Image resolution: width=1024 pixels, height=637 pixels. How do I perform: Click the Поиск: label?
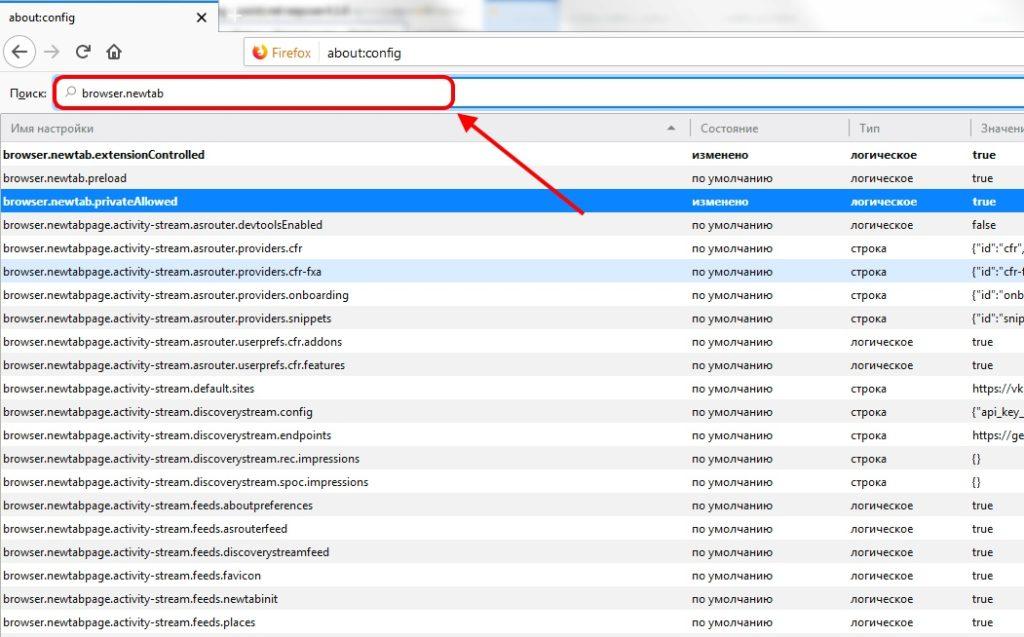click(27, 93)
